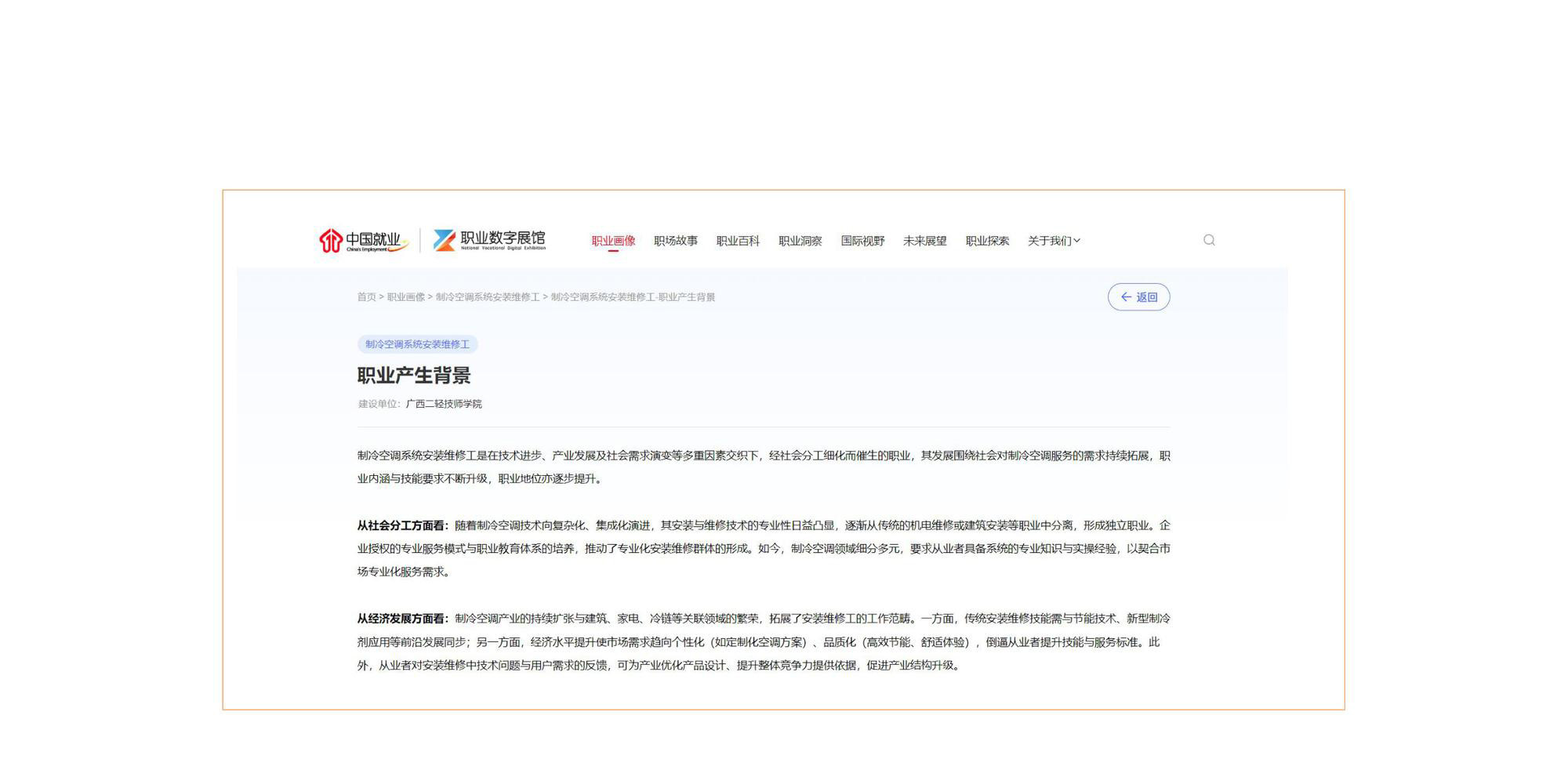This screenshot has height=781, width=1568.
Task: Expand the 关于我们 dropdown menu
Action: pyautogui.click(x=1054, y=241)
